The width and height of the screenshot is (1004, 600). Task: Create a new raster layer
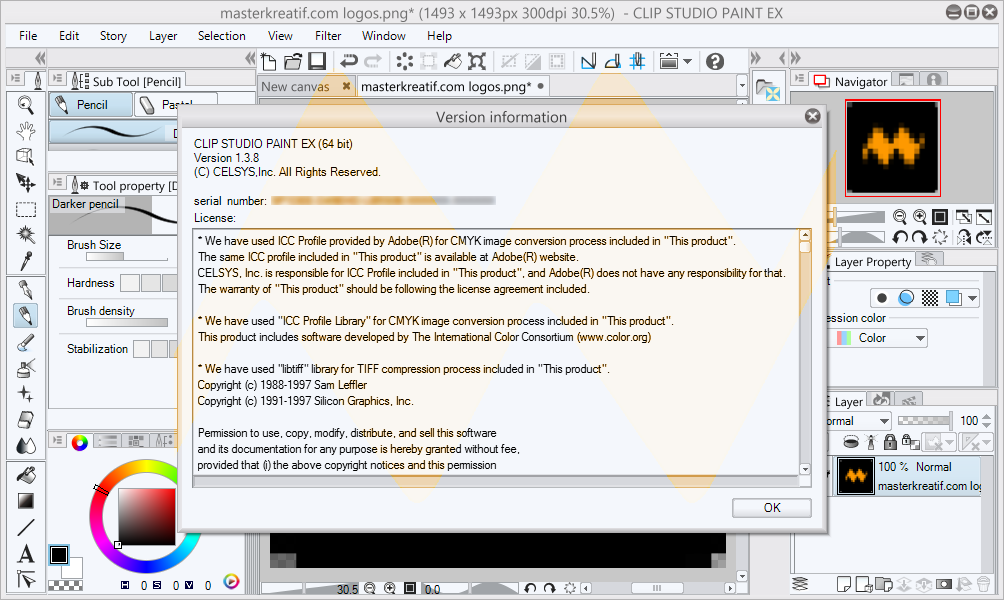click(x=844, y=584)
